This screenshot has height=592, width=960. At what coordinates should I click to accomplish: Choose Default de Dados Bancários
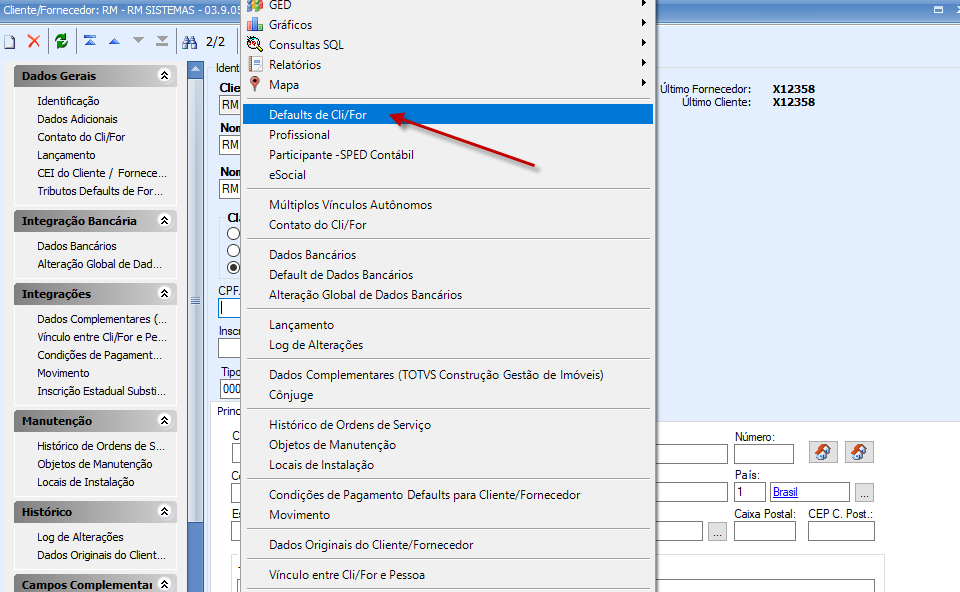[448, 275]
